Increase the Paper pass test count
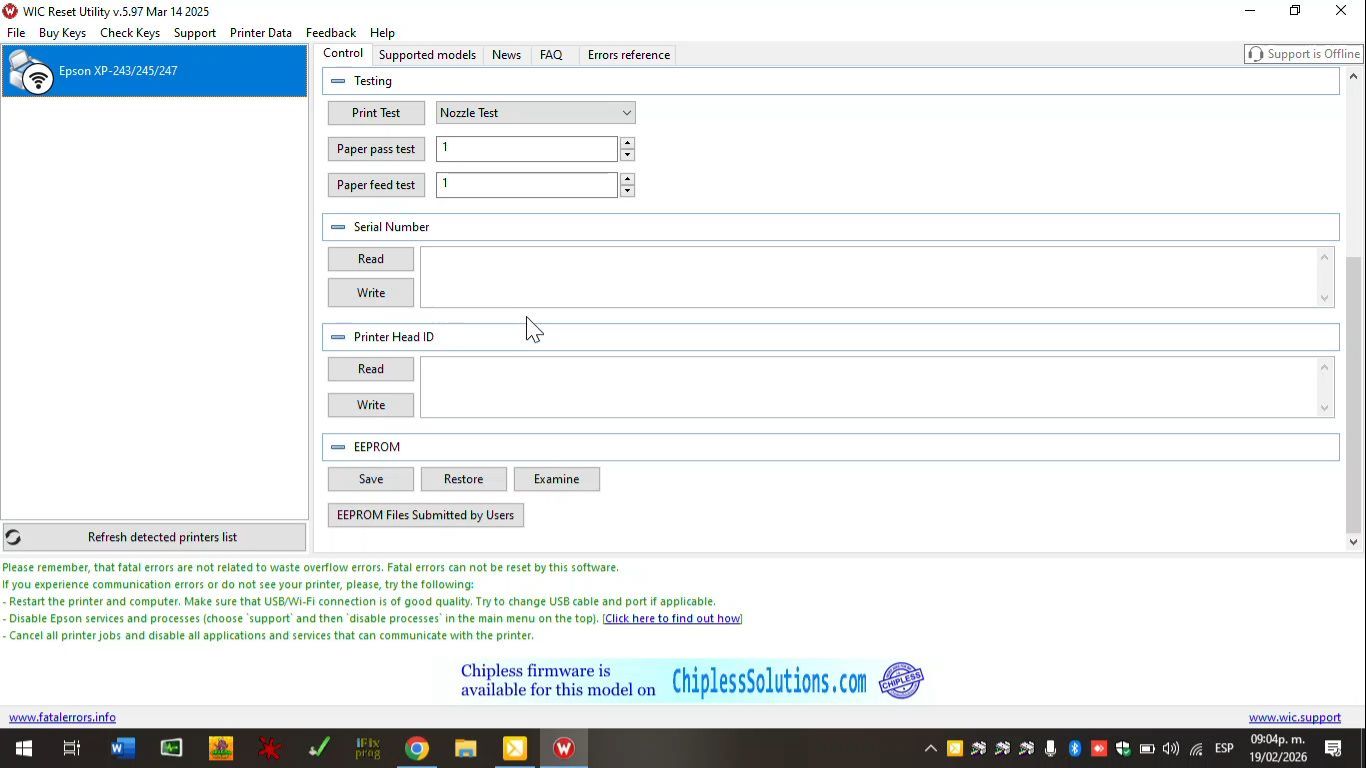 point(627,143)
